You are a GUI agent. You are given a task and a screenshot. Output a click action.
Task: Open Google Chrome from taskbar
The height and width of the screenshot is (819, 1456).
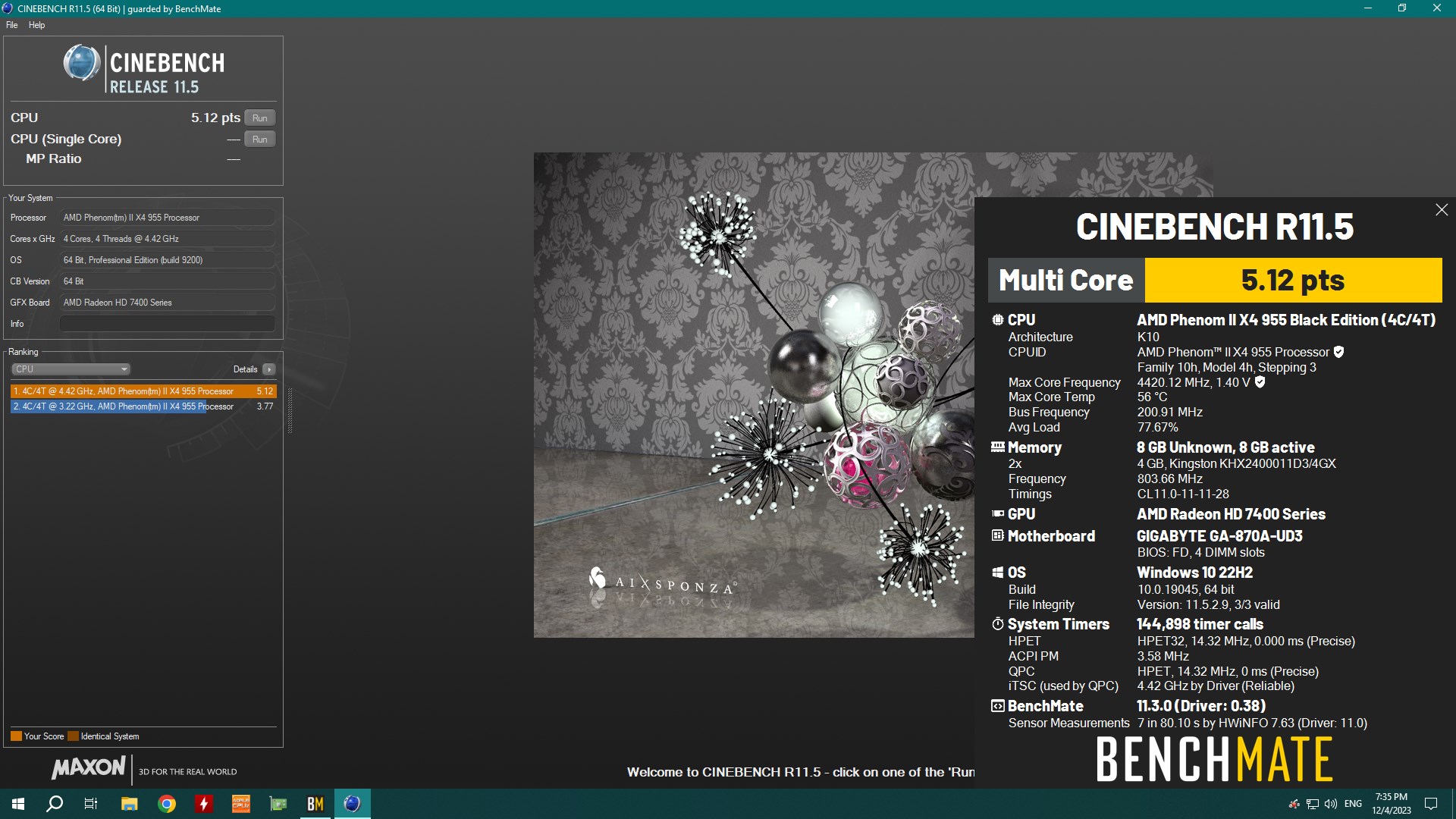click(167, 804)
